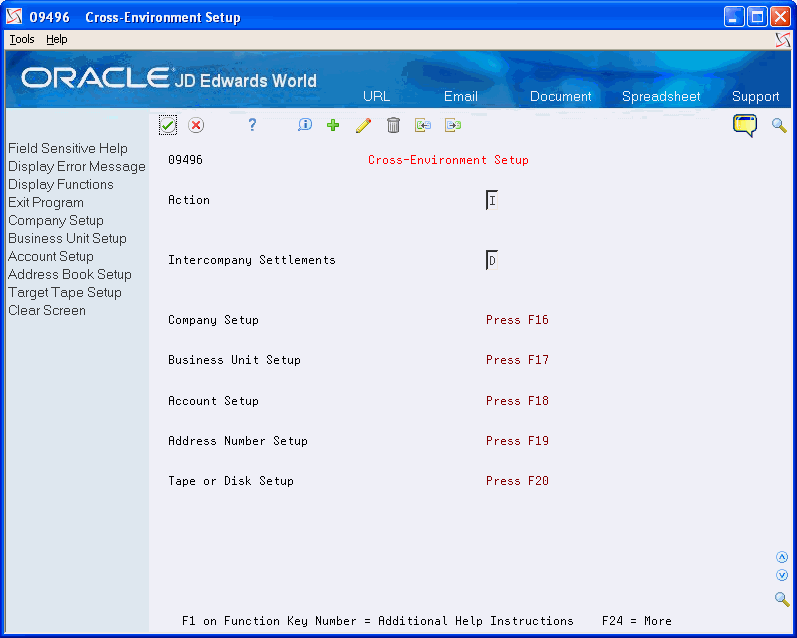Focus the Action input field

[492, 200]
